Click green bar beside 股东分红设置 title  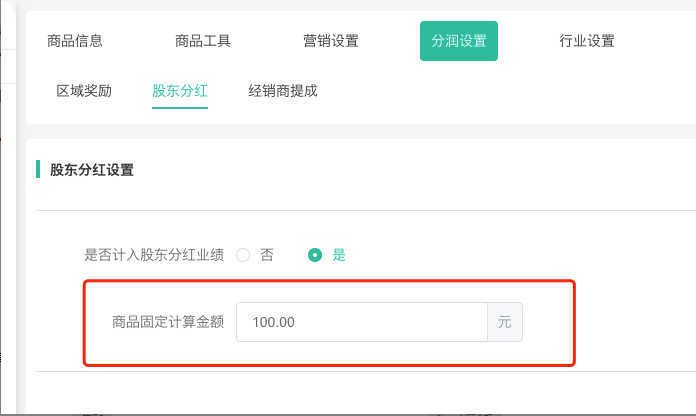(x=38, y=170)
